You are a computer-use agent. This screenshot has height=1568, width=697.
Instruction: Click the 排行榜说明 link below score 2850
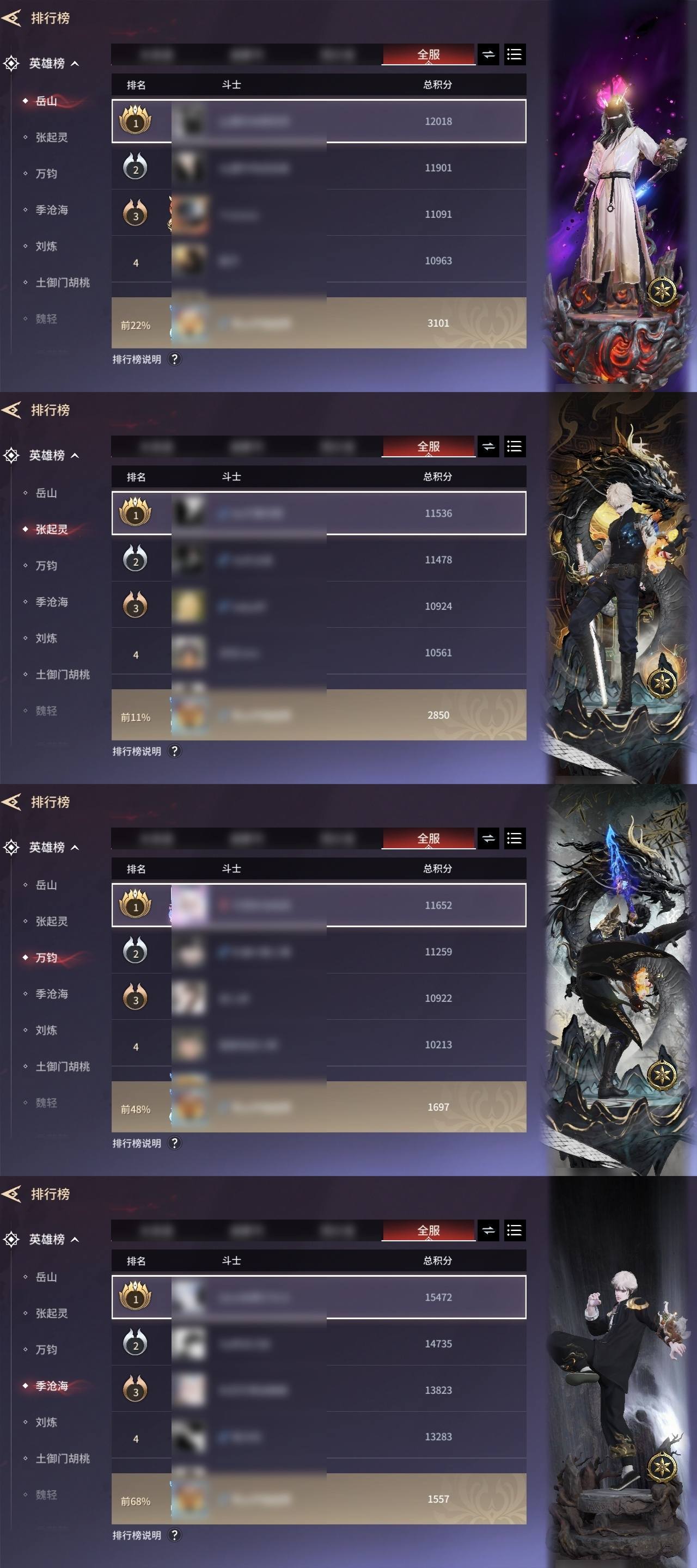click(x=137, y=752)
